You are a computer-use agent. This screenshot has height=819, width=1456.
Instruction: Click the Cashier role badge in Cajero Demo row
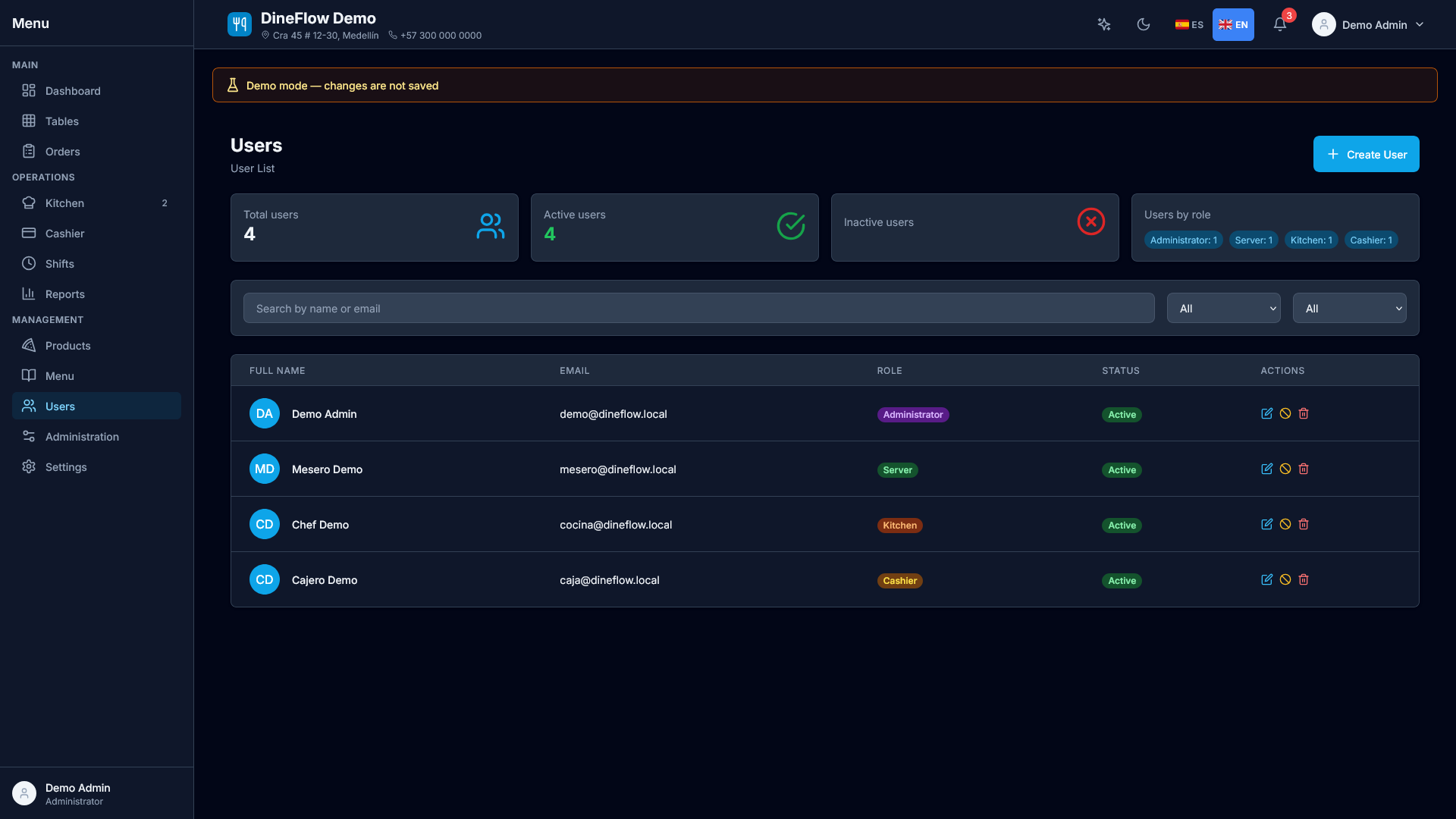click(899, 580)
